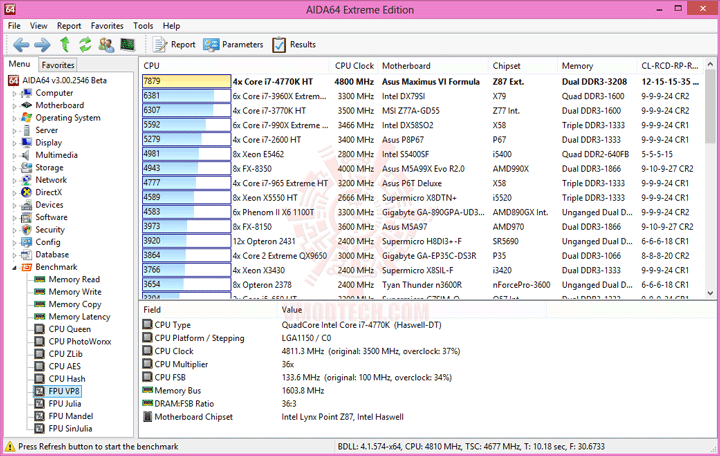This screenshot has height=456, width=720.
Task: Expand the Operating System node
Action: 14,118
